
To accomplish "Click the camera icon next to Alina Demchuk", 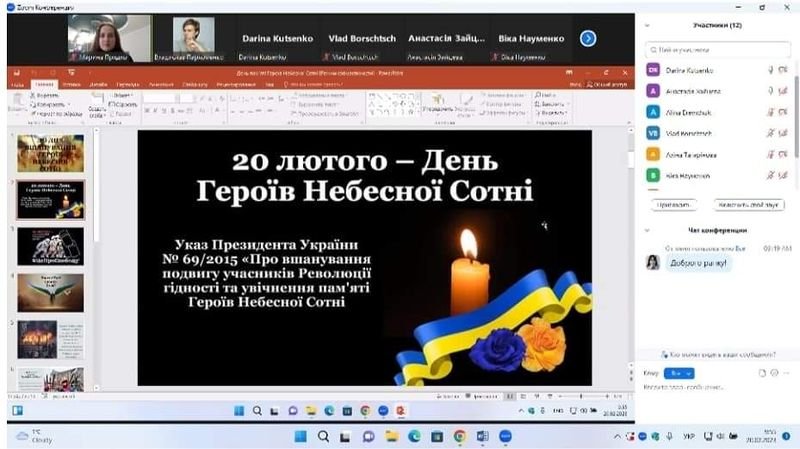I will [782, 111].
